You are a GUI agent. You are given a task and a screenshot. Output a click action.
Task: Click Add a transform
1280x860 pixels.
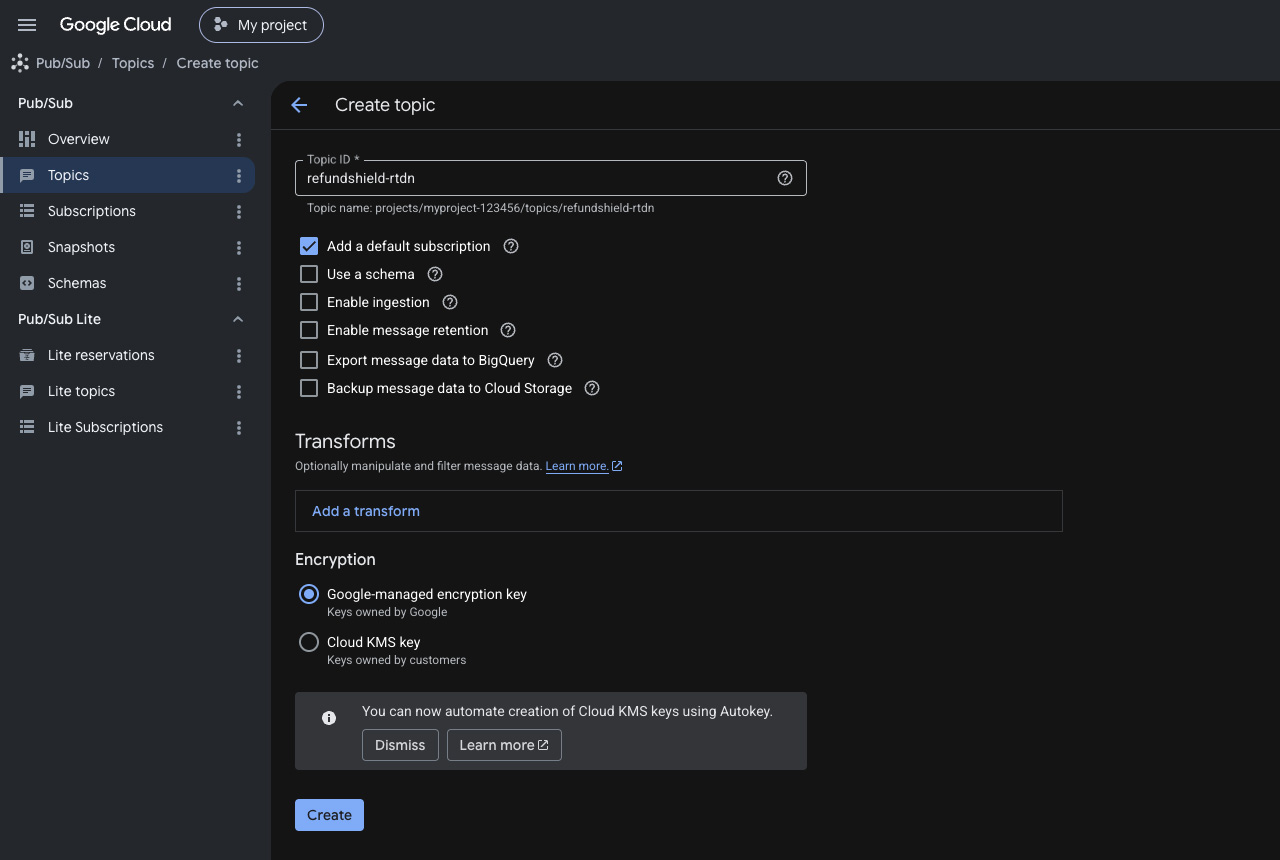pos(366,511)
